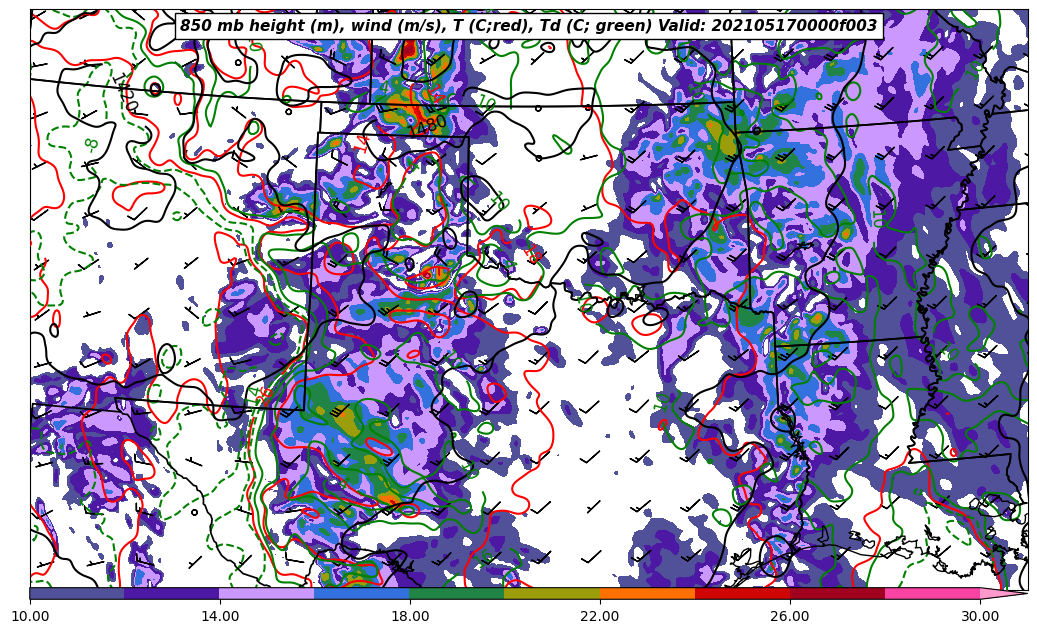
Task: Click the colorbar tick label 14.00
Action: point(220,616)
